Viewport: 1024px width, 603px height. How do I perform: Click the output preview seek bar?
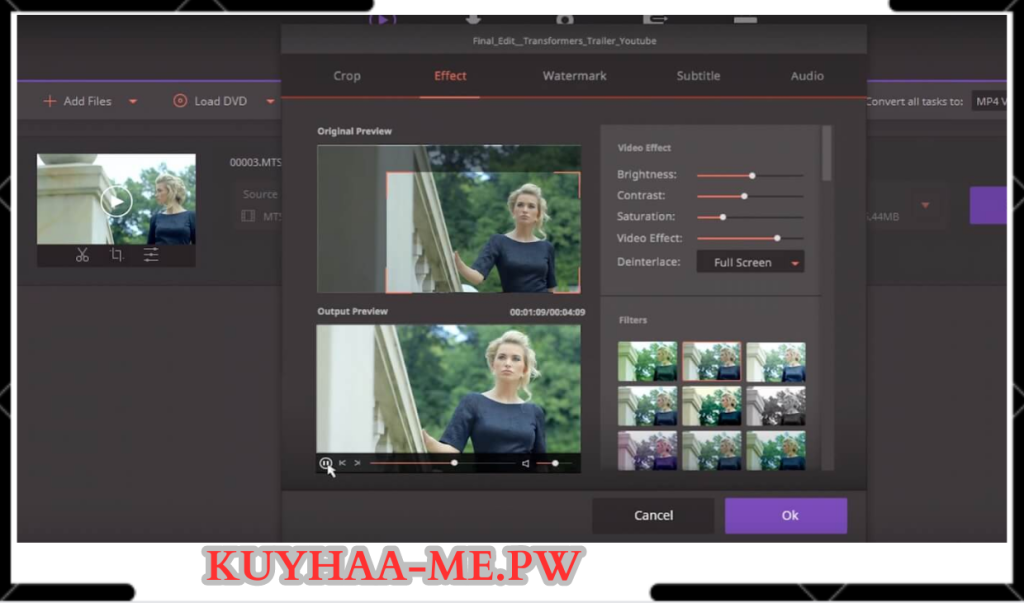[442, 463]
